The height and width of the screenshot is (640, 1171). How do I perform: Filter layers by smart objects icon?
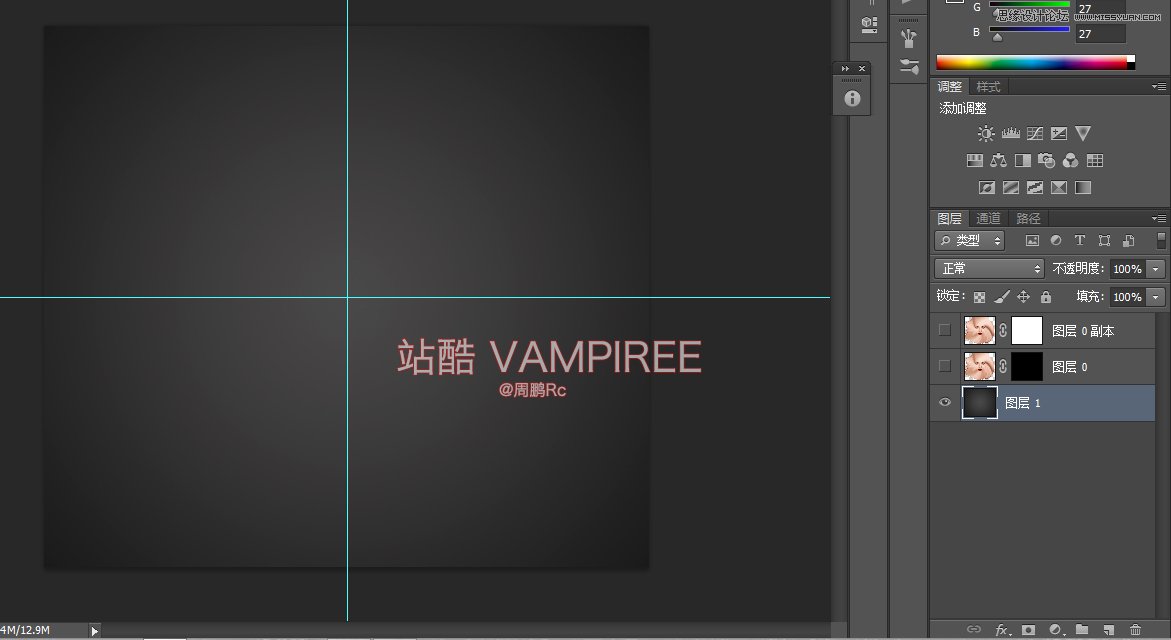[1128, 240]
